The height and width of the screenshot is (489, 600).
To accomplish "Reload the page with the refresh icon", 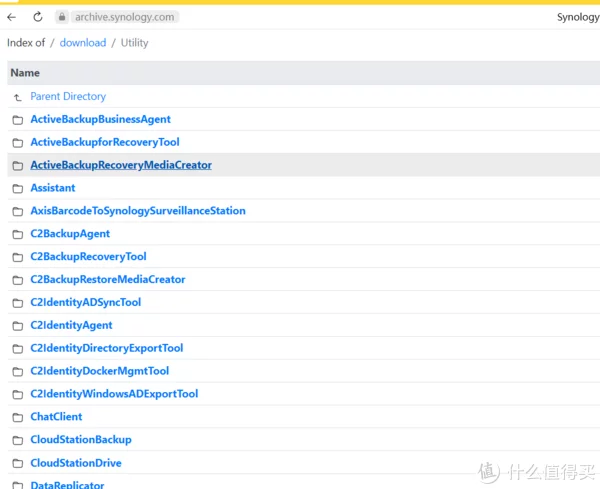I will [38, 17].
